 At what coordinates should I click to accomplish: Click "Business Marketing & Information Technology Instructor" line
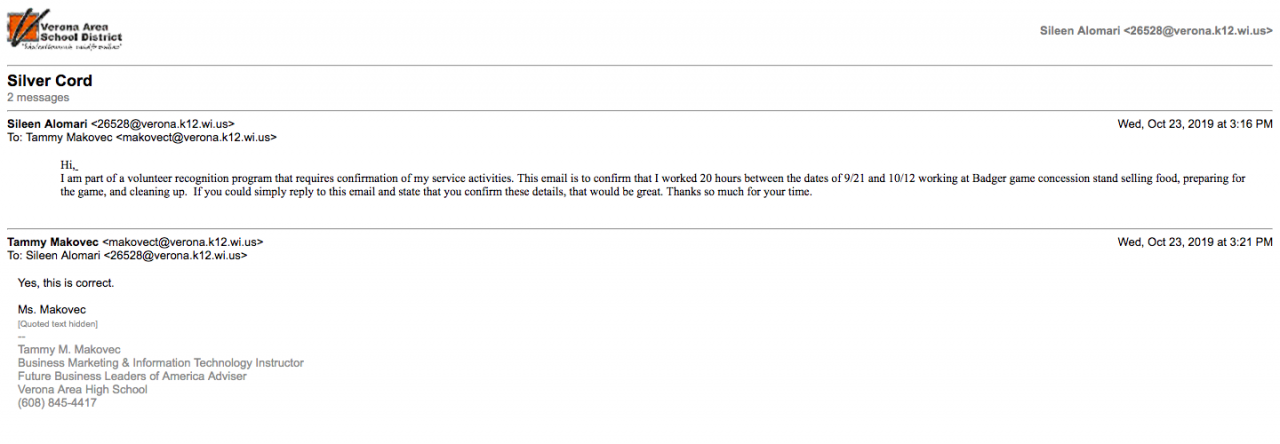(160, 363)
